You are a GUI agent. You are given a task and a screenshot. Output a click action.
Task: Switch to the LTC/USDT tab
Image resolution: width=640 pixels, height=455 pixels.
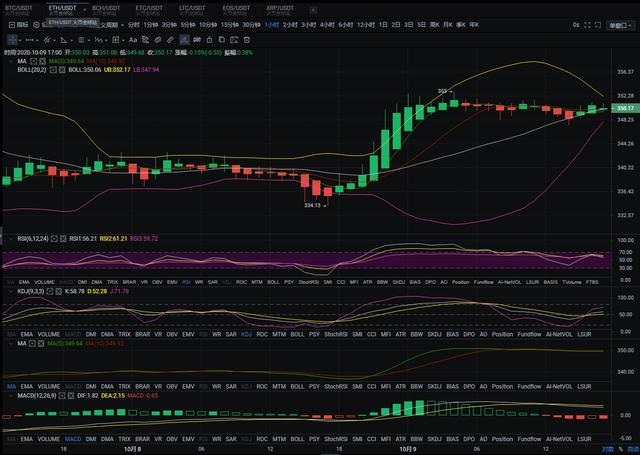[192, 10]
